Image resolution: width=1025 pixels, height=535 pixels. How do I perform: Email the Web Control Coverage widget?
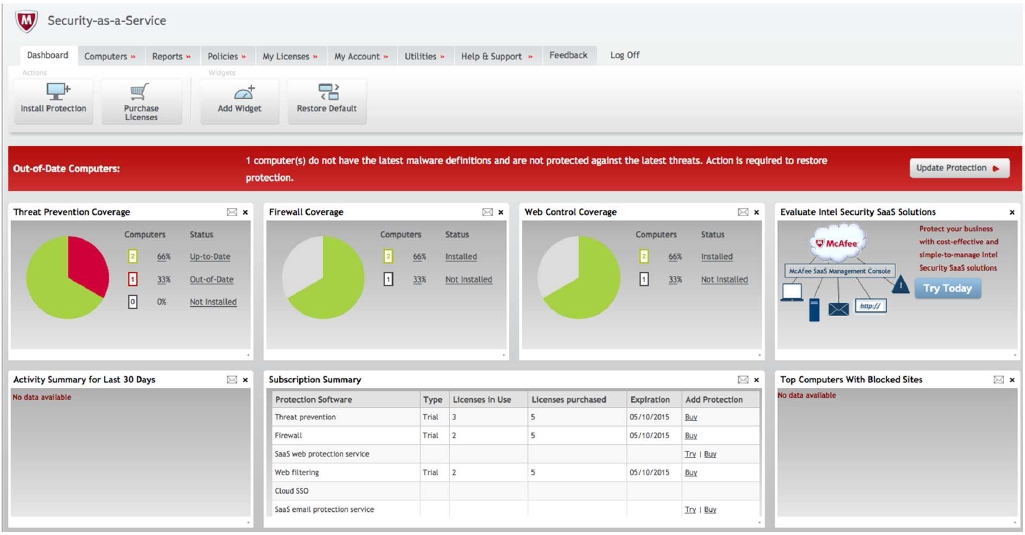743,212
